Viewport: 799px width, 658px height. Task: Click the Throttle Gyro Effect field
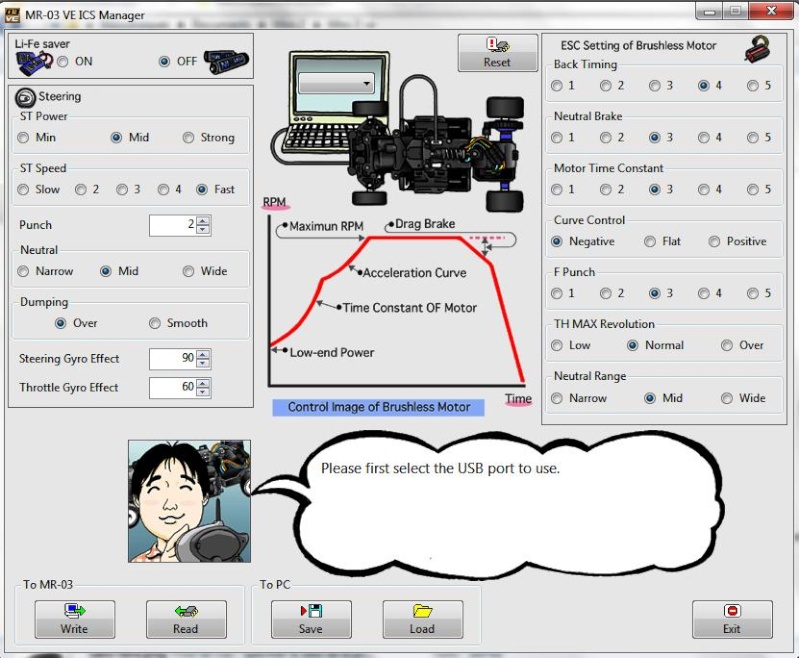pos(173,387)
